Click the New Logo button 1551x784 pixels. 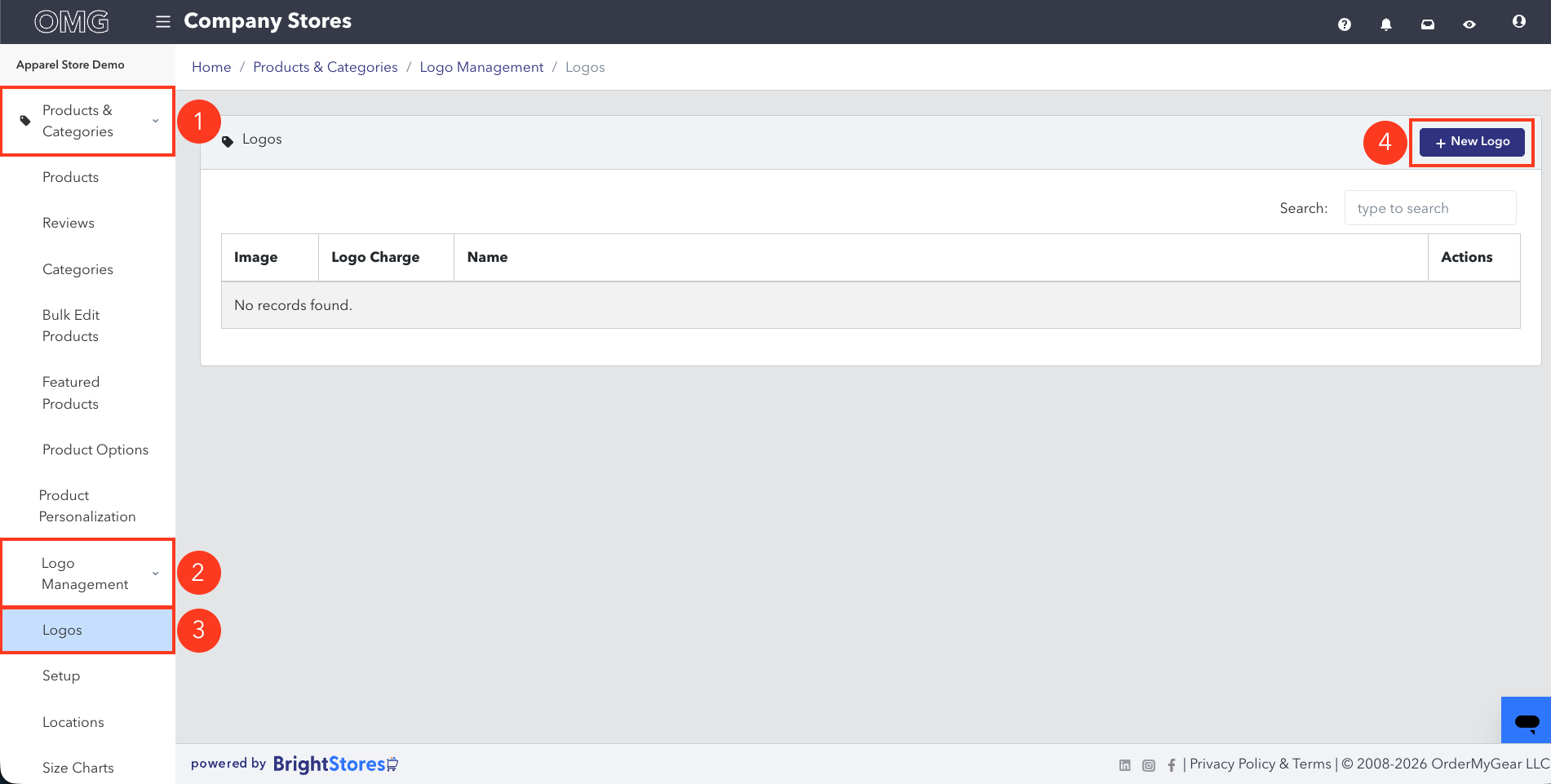pyautogui.click(x=1472, y=141)
